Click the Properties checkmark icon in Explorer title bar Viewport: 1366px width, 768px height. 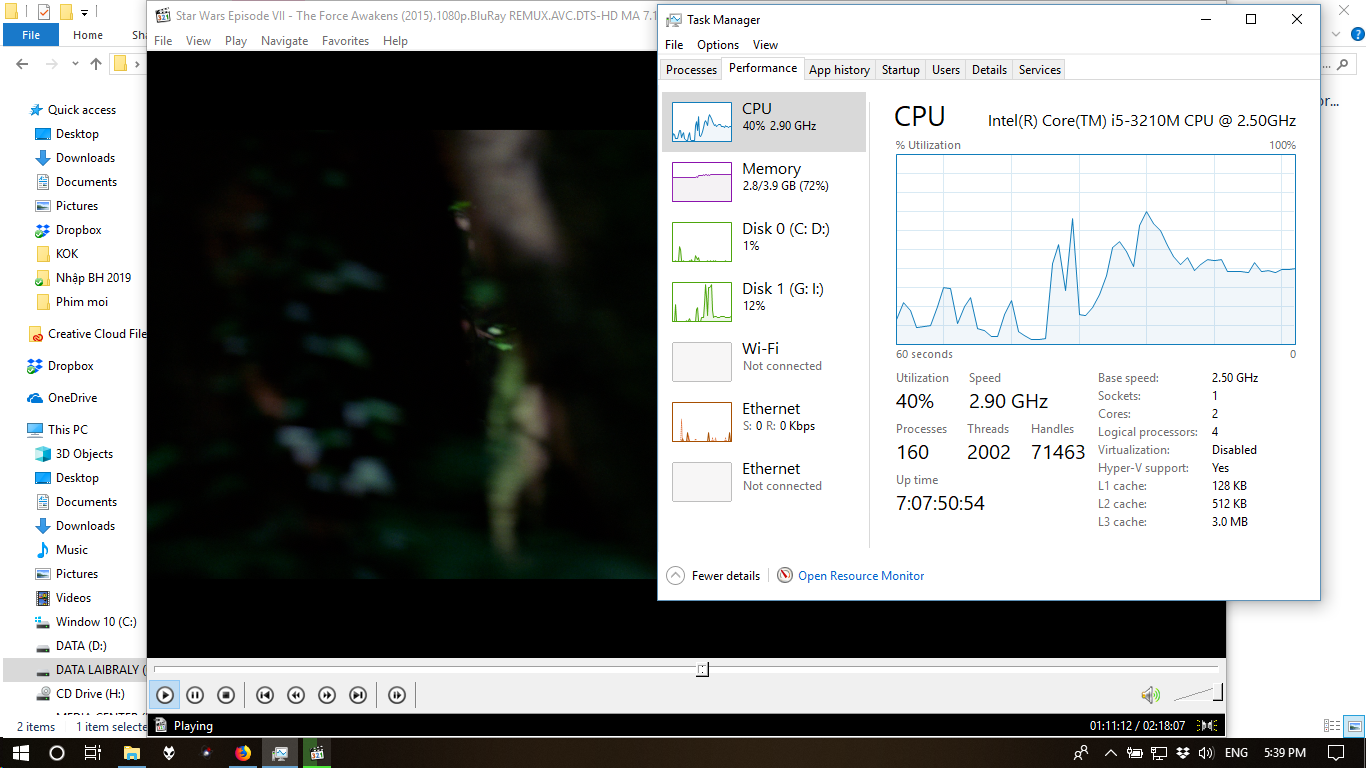point(43,13)
